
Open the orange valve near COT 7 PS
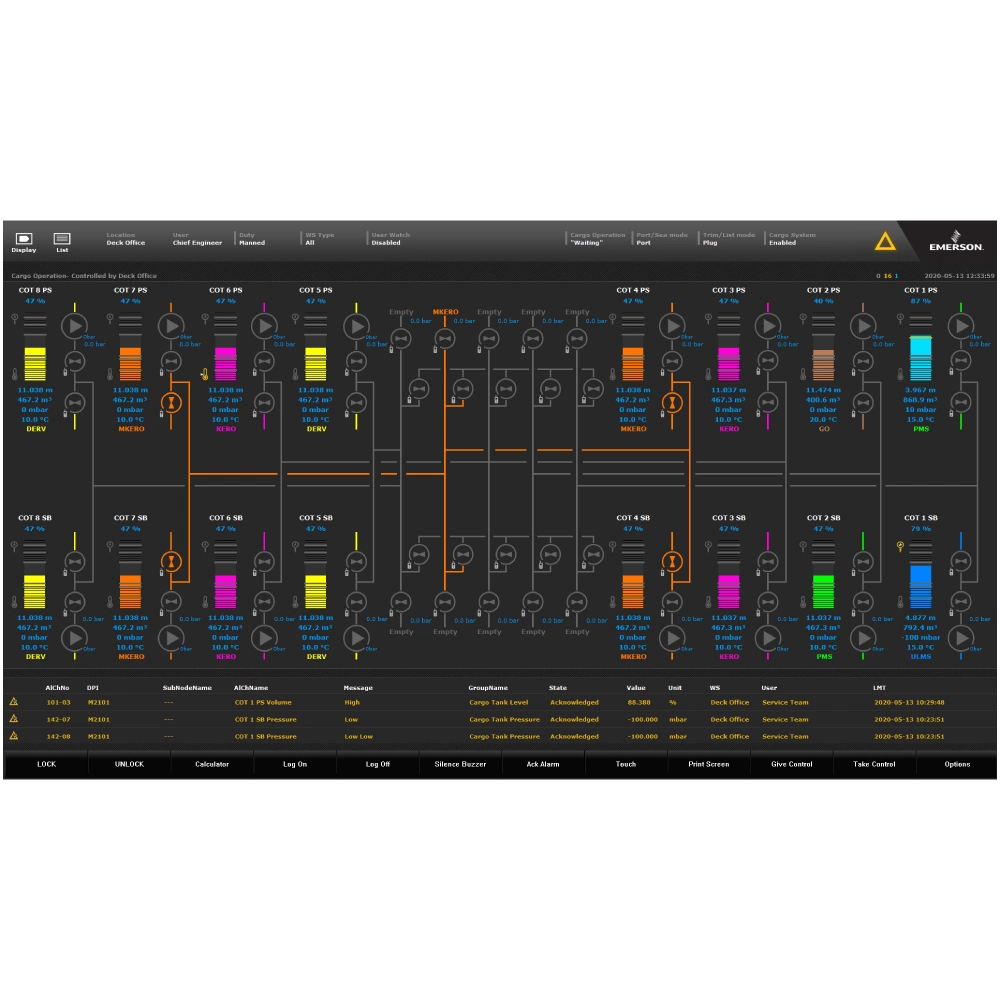click(172, 402)
